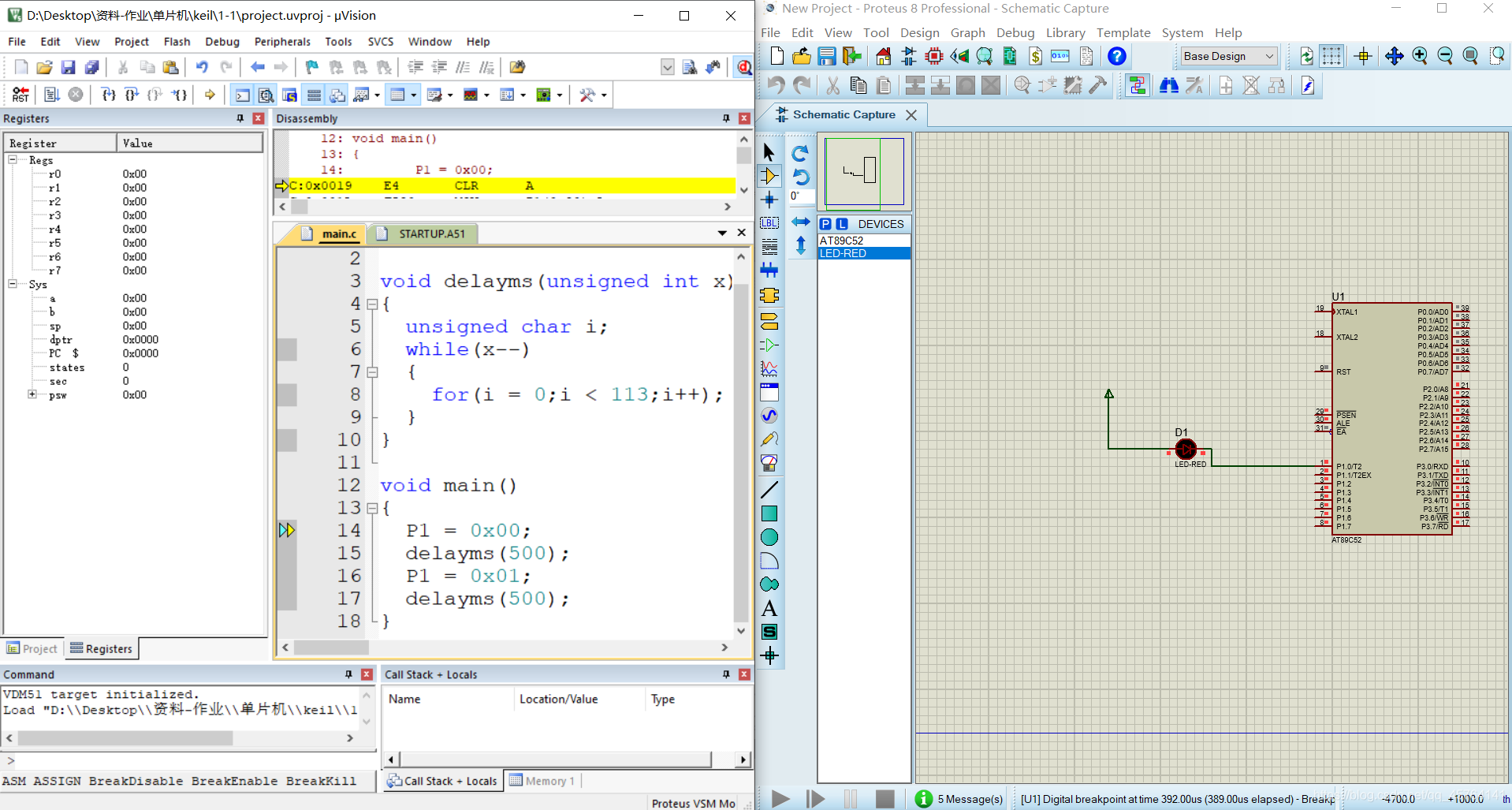Click Proteus Pause simulation button

coord(851,799)
